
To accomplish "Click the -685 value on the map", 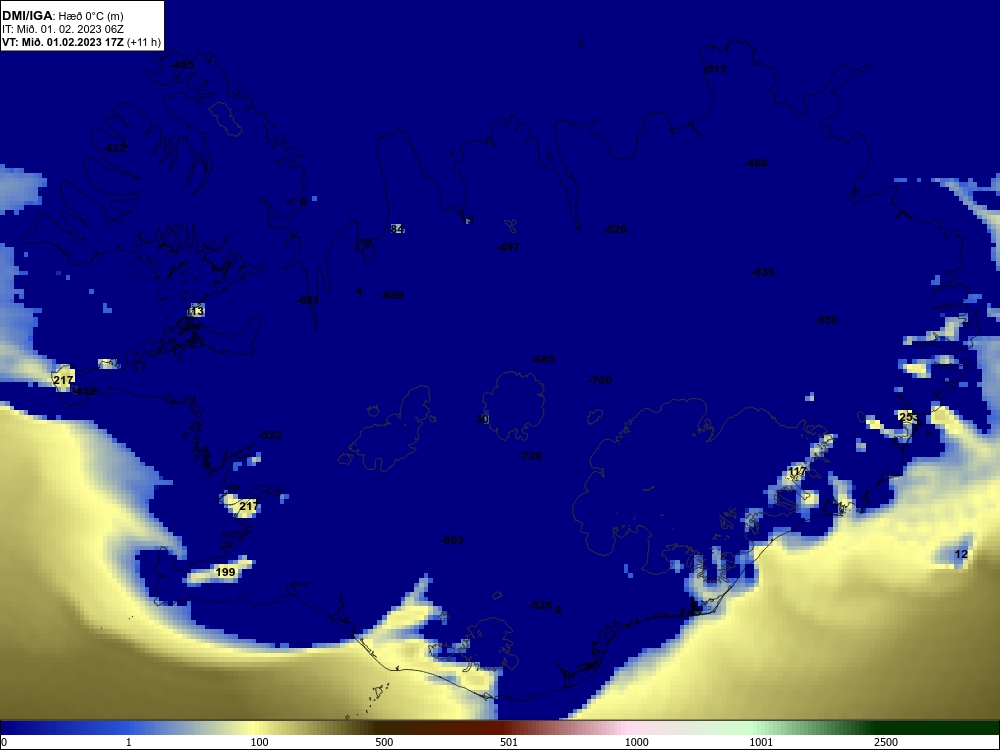I will tap(543, 359).
